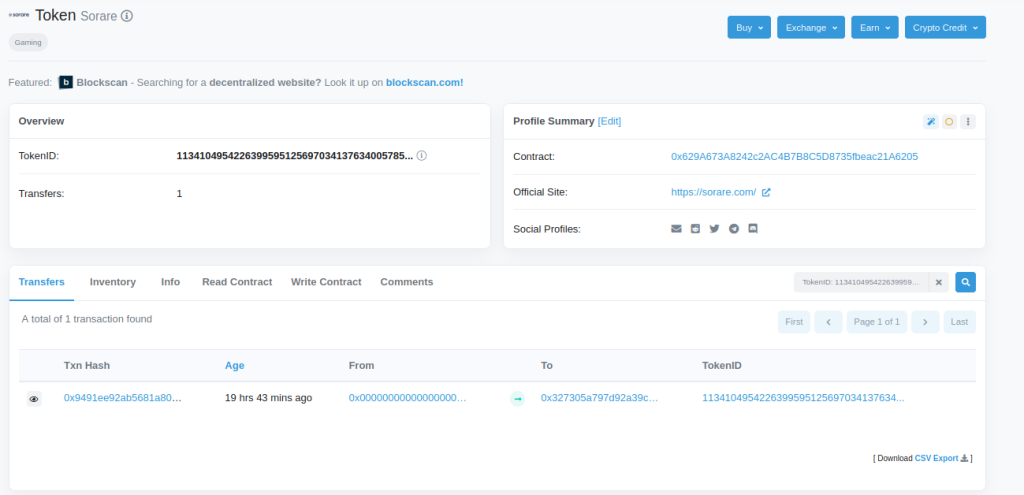Expand the Buy dropdown
This screenshot has width=1024, height=495.
(x=749, y=28)
